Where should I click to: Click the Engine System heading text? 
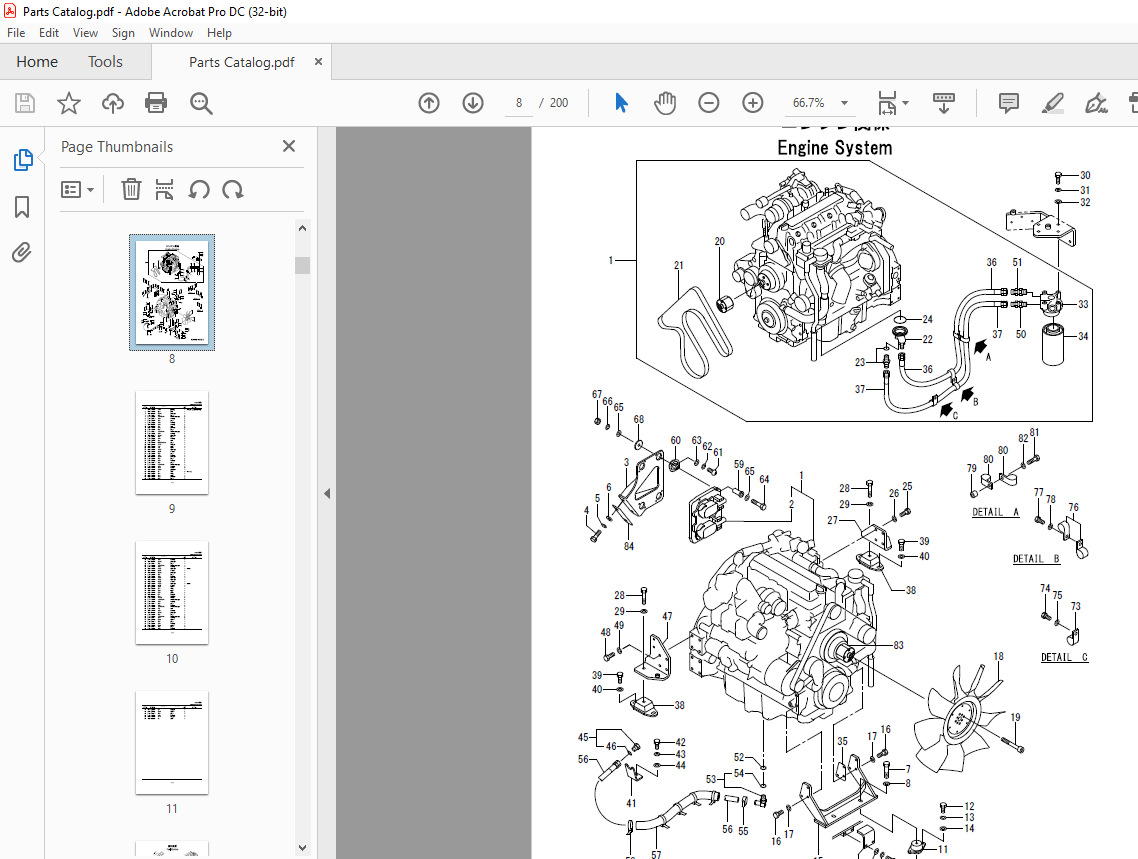(835, 148)
